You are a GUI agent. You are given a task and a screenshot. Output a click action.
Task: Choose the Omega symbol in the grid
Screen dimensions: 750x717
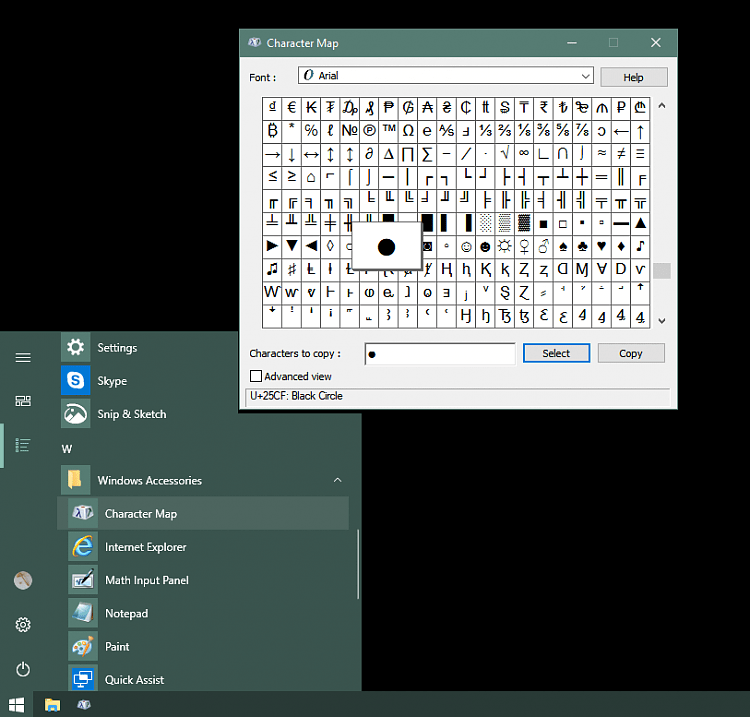coord(408,131)
